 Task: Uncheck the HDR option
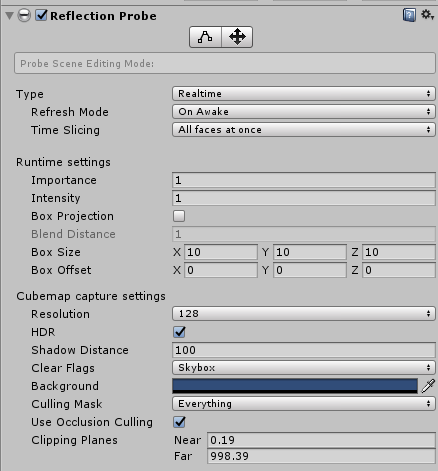(x=179, y=332)
